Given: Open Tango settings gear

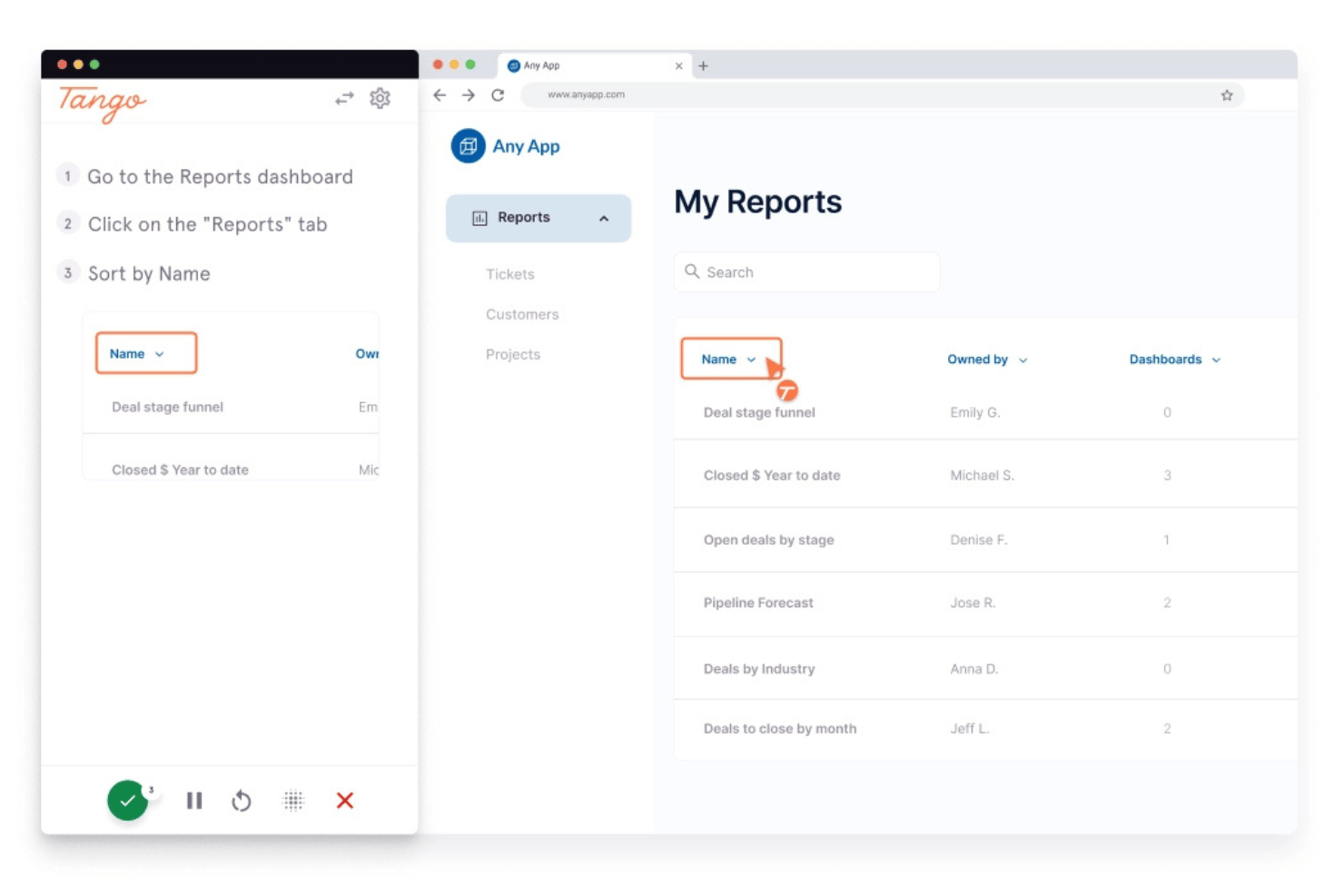Looking at the screenshot, I should coord(380,98).
